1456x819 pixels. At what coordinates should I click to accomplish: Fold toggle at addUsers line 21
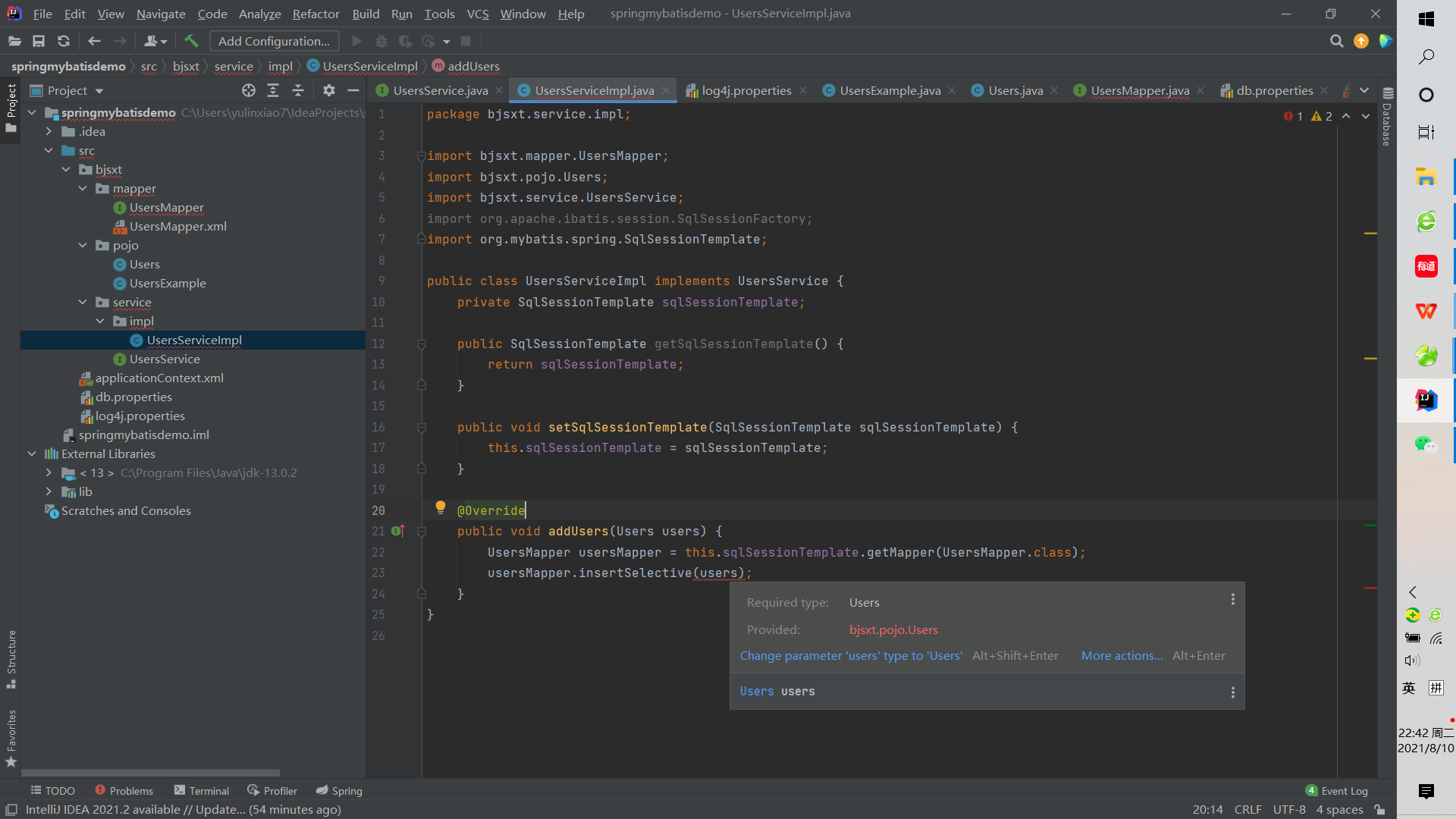click(422, 532)
